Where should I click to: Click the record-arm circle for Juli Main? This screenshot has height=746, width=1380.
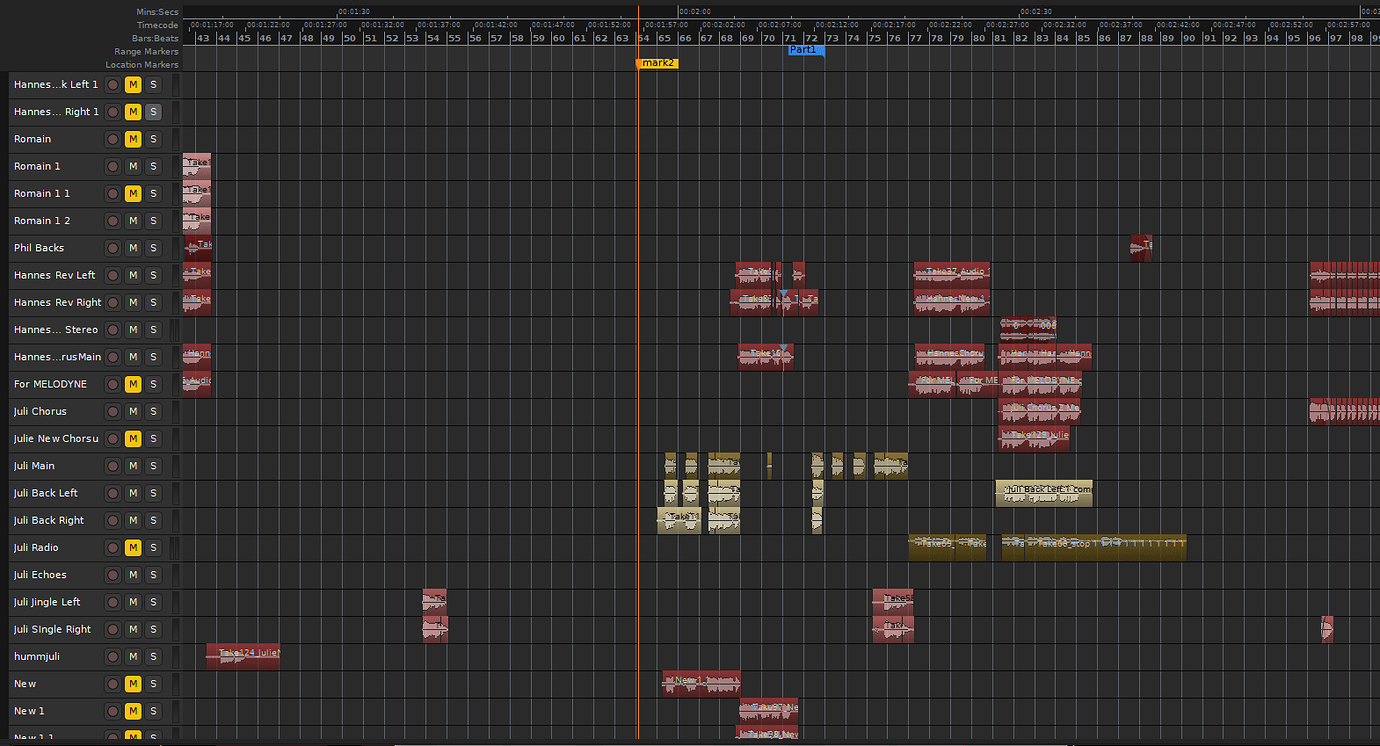113,466
